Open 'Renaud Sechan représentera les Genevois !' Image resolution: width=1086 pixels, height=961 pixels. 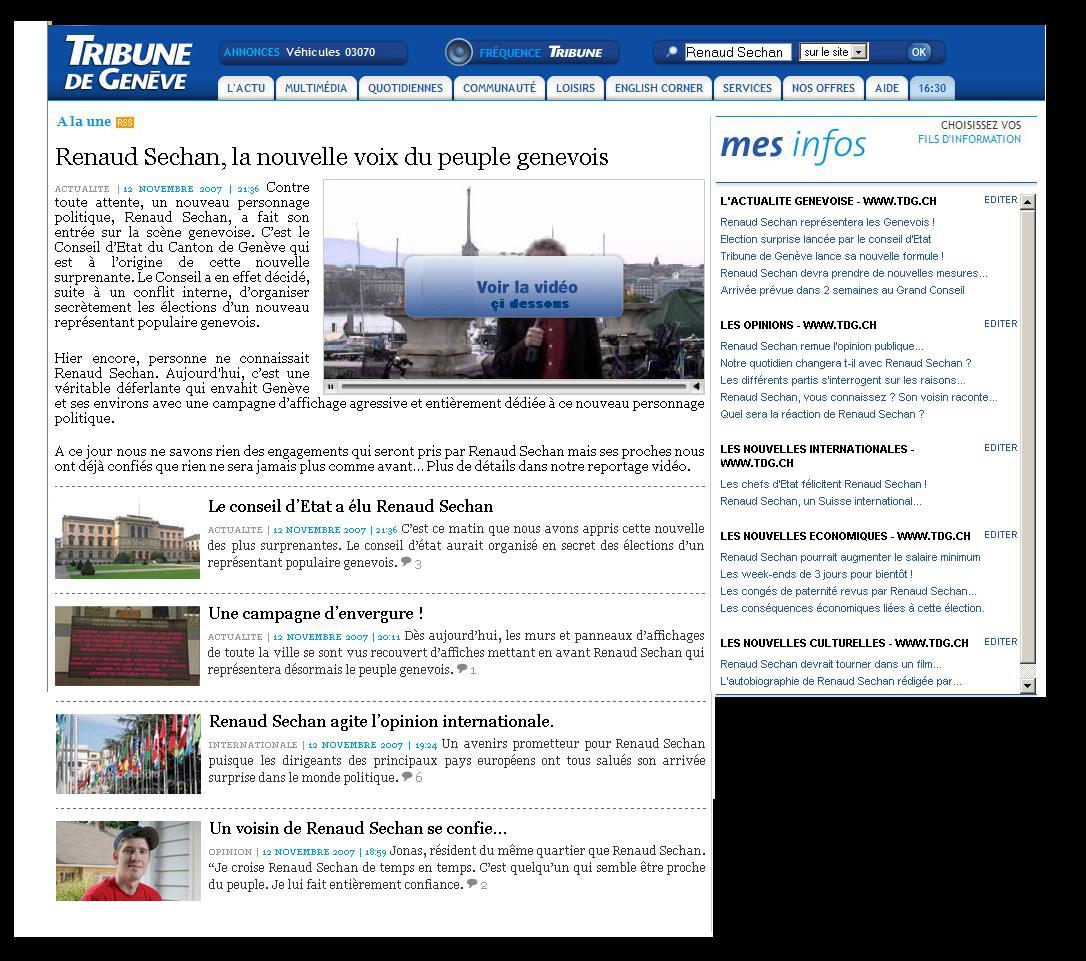click(828, 222)
